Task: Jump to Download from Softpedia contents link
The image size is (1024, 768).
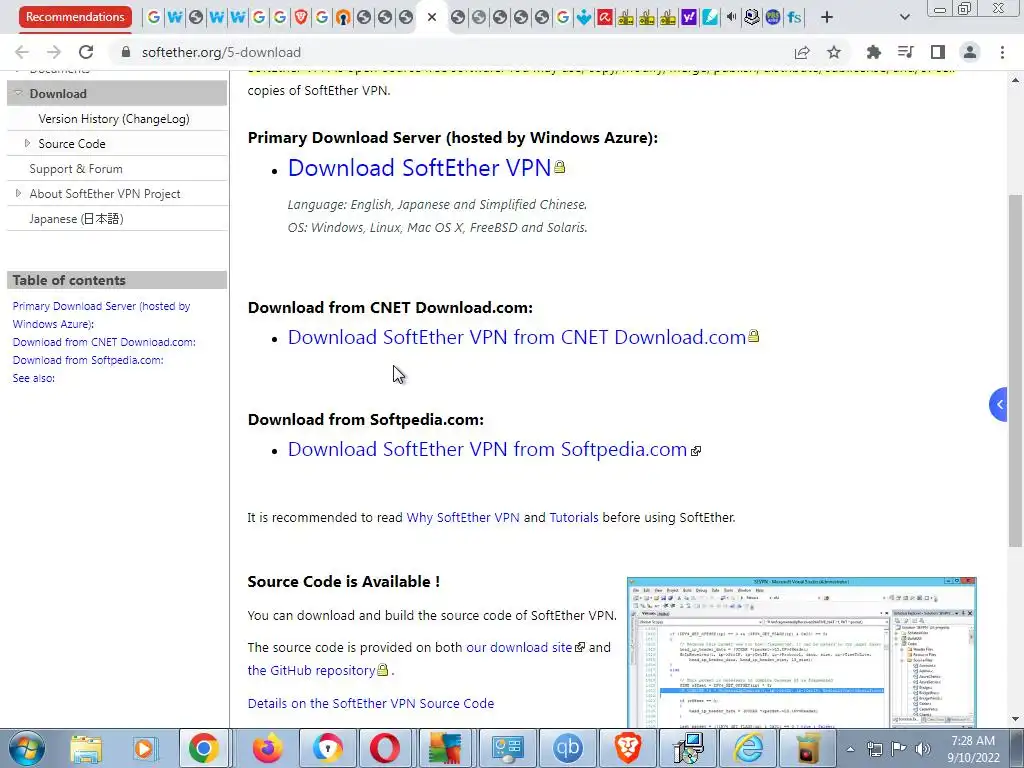Action: point(88,360)
